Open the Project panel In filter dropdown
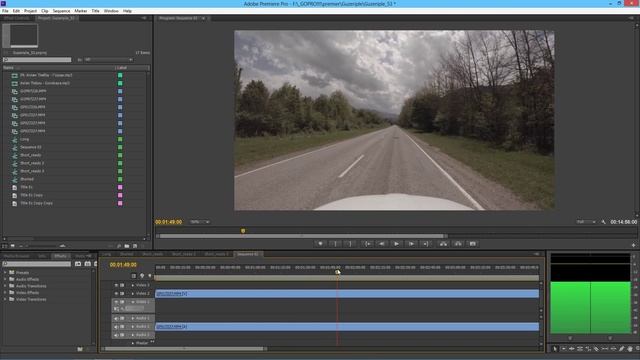The image size is (640, 360). 109,60
